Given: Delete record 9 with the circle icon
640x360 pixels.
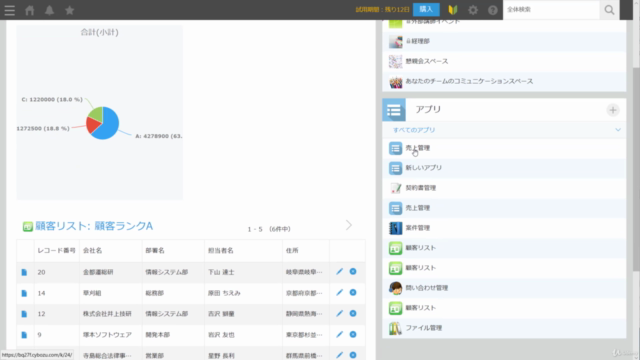Looking at the screenshot, I should [353, 334].
